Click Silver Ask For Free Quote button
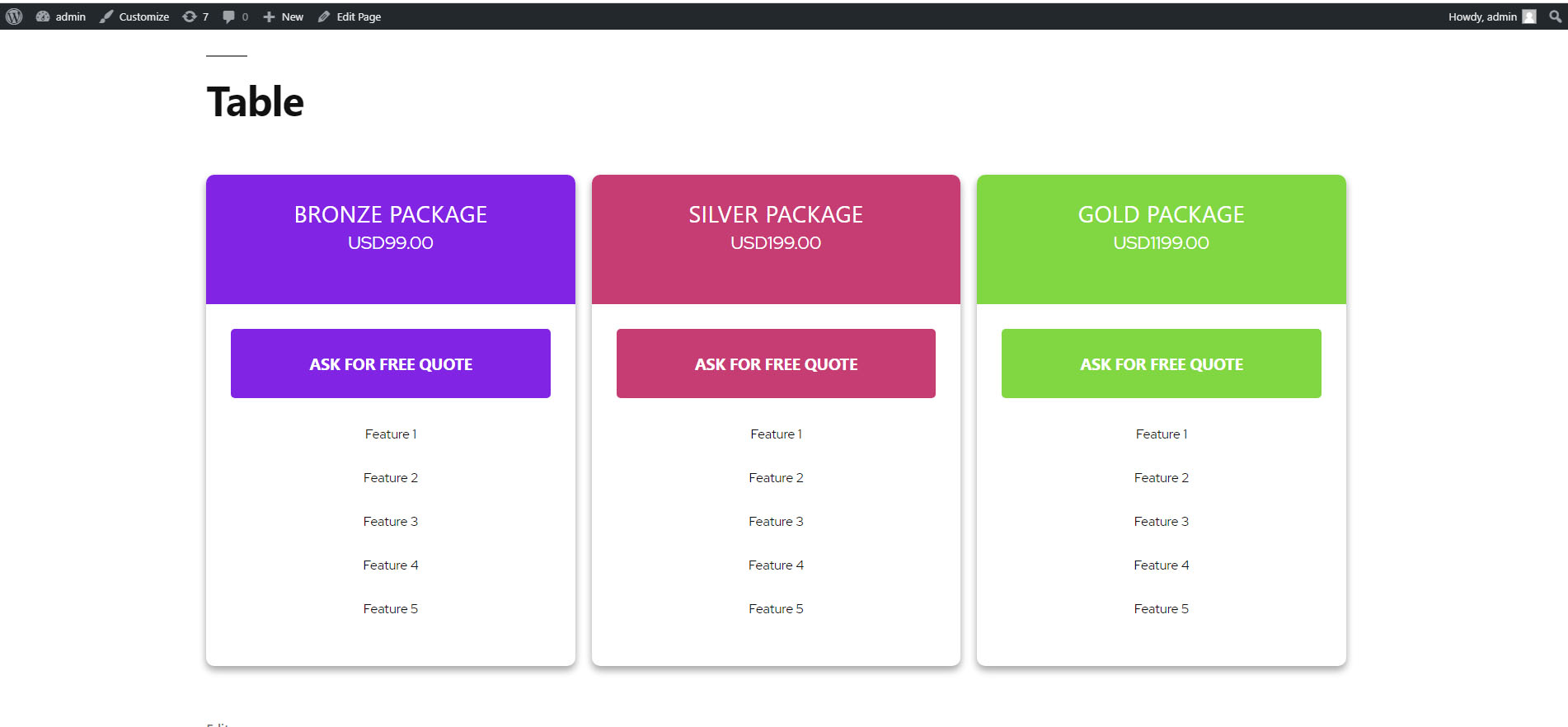 776,363
